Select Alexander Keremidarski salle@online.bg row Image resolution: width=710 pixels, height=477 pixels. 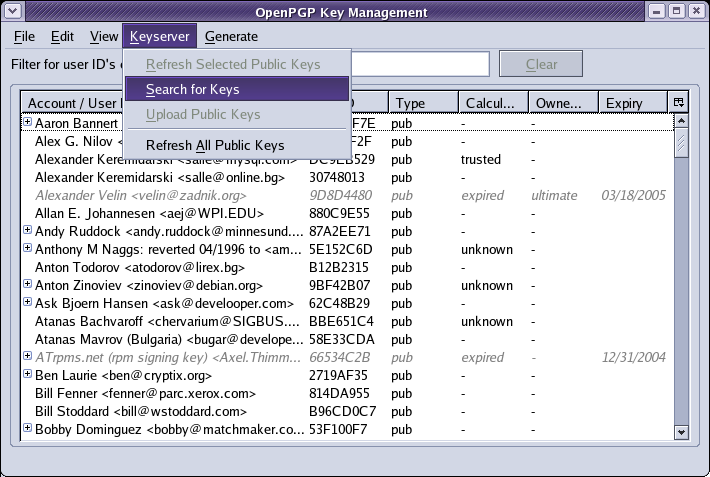tap(347, 178)
